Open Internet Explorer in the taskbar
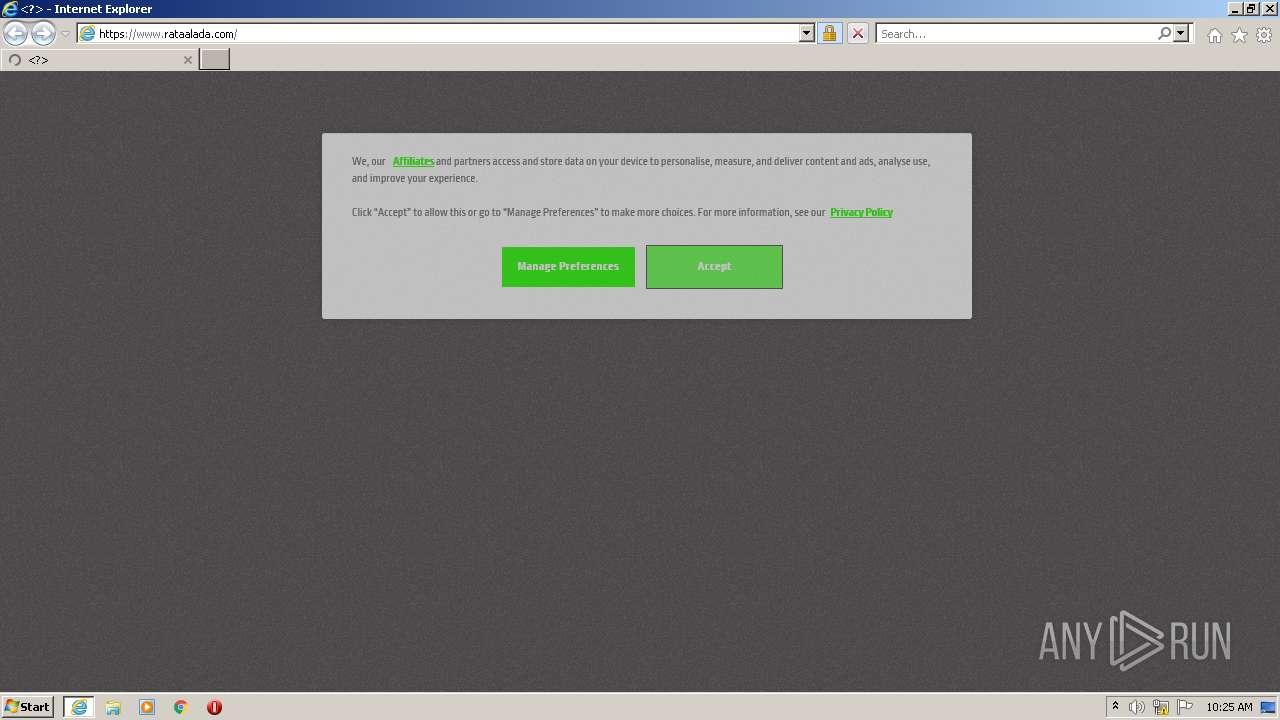Screen dimensions: 1280x720 tap(78, 707)
